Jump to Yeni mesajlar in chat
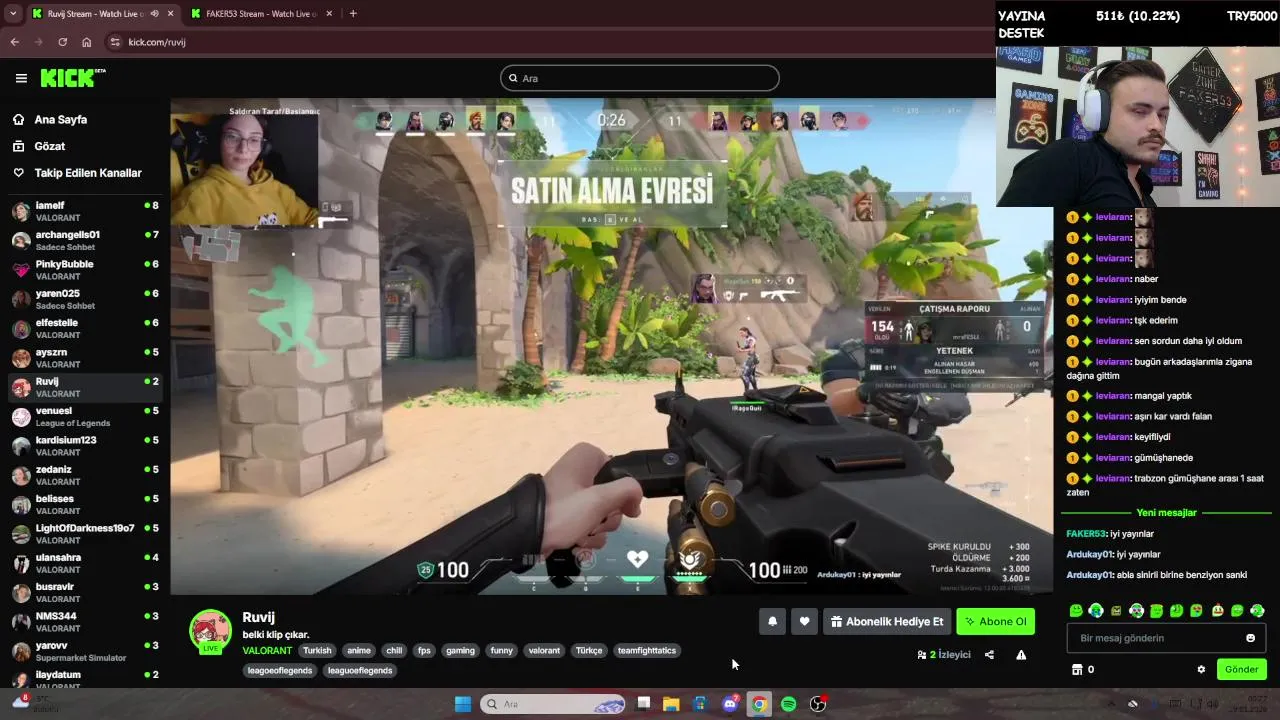1280x720 pixels. 1166,512
